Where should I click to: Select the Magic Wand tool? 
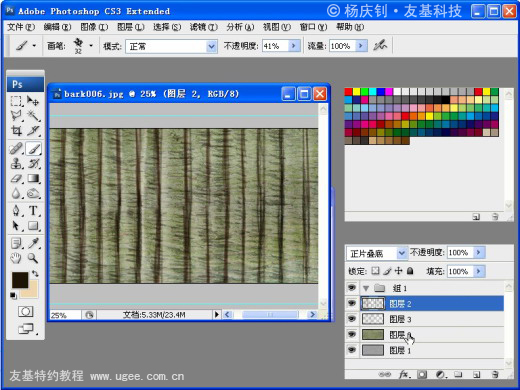(33, 116)
